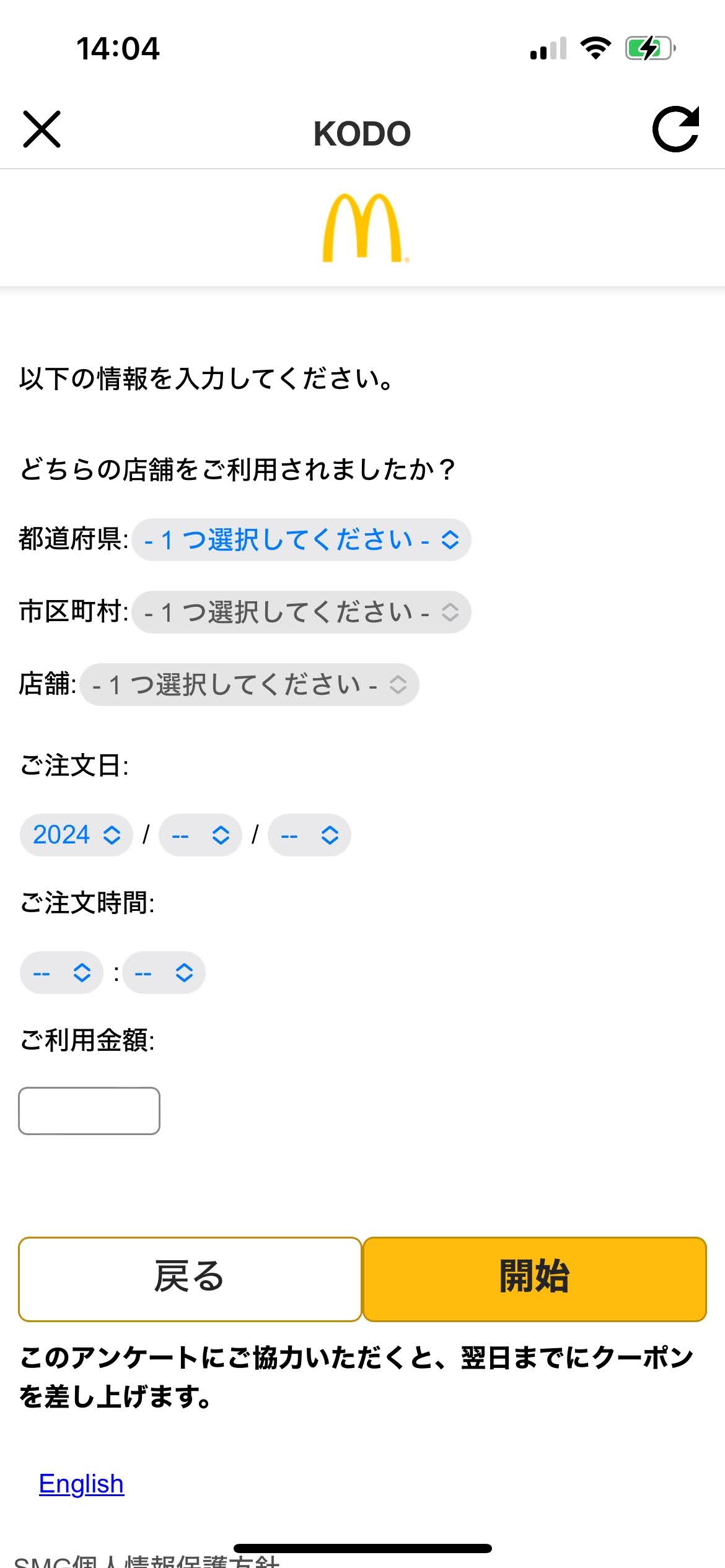Open the 市区町村 city dropdown
This screenshot has height=1568, width=725.
tap(302, 612)
